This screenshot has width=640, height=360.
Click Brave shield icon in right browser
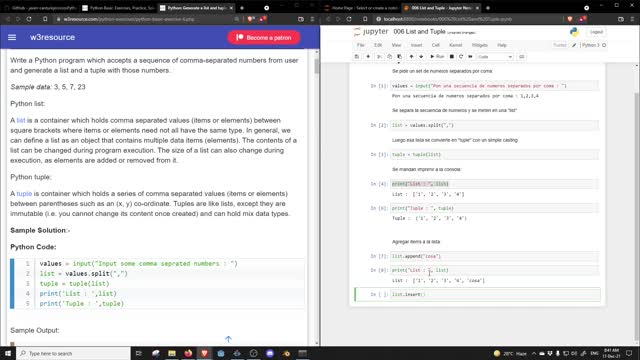[570, 19]
